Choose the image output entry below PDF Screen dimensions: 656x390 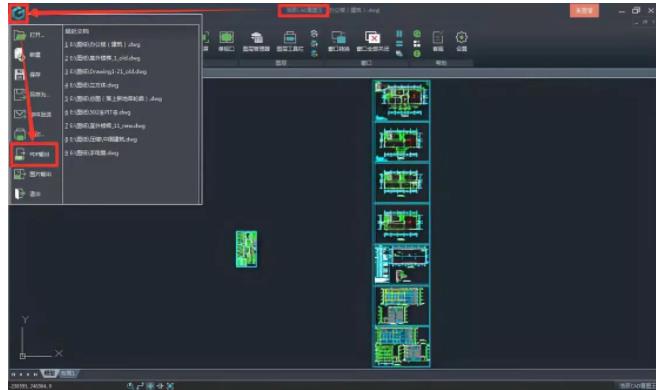click(33, 174)
